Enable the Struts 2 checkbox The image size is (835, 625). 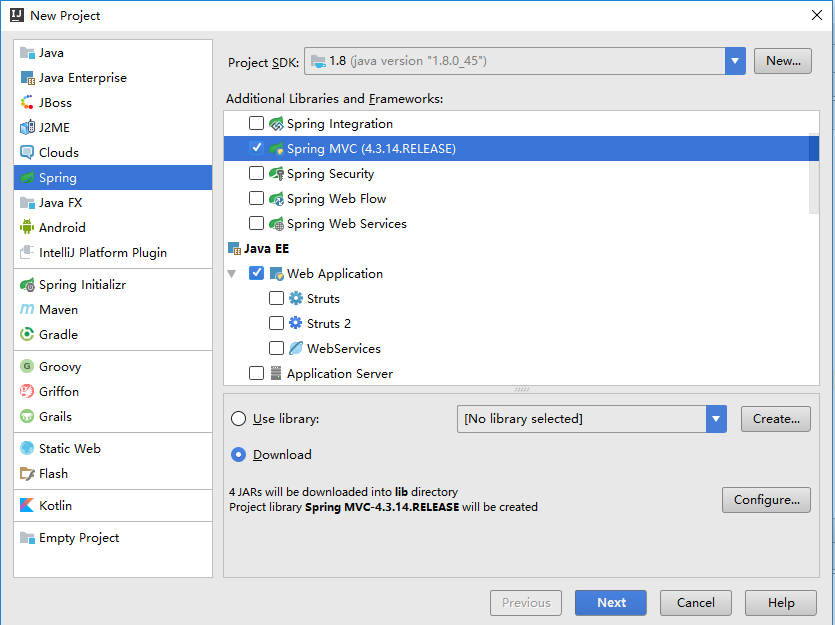tap(276, 323)
